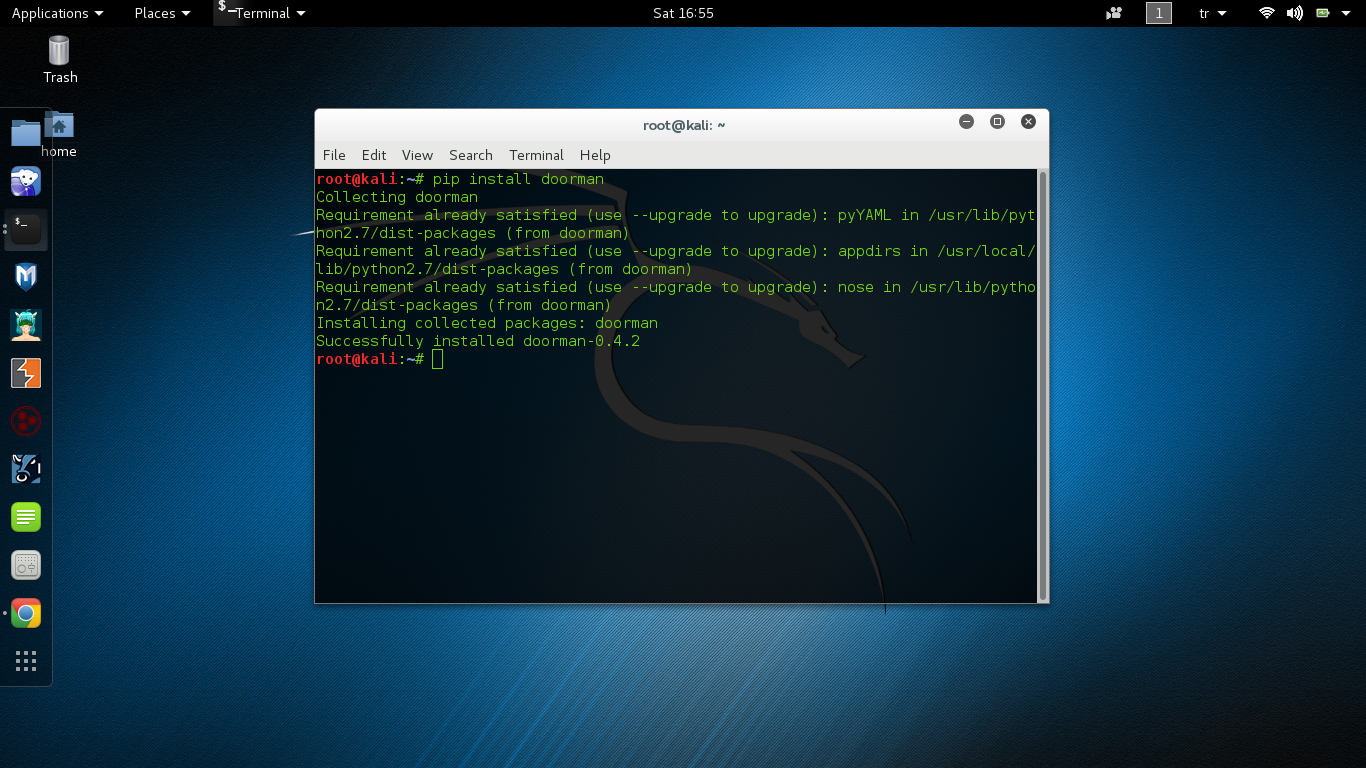Click the terminal vertical scrollbar
1366x768 pixels.
tap(1043, 385)
